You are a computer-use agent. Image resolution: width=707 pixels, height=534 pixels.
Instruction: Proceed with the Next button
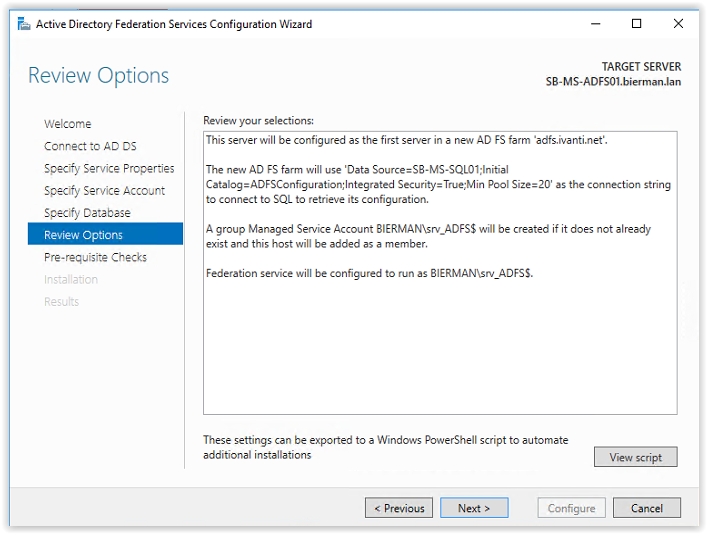[474, 508]
